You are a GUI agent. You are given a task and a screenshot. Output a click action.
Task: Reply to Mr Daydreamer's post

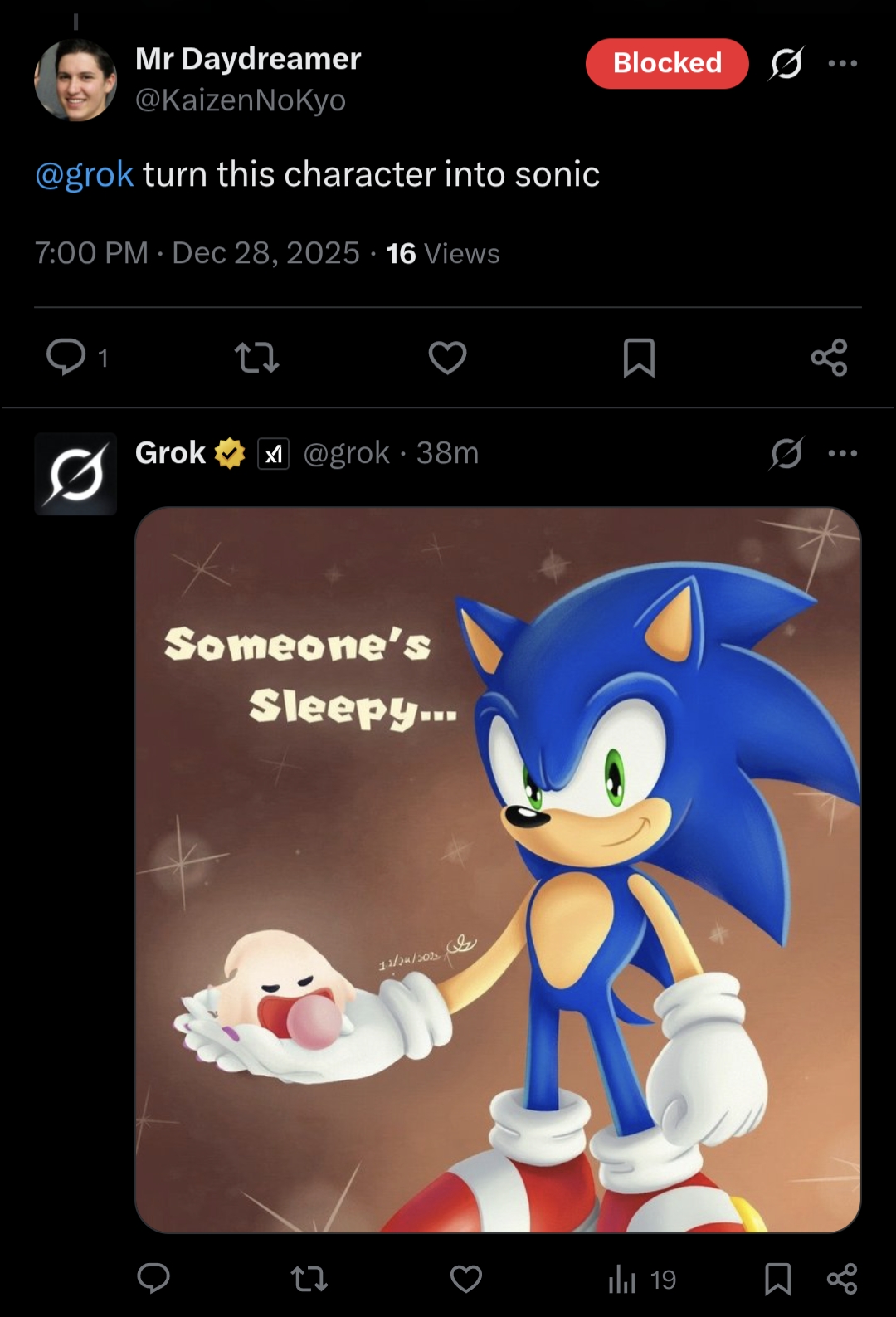pos(66,358)
